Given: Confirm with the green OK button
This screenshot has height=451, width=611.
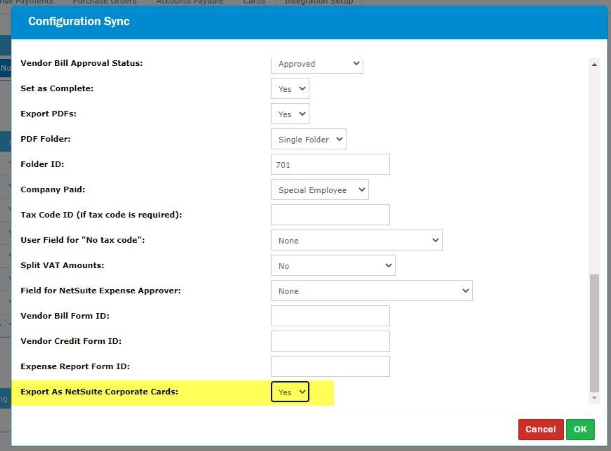Looking at the screenshot, I should pyautogui.click(x=579, y=429).
